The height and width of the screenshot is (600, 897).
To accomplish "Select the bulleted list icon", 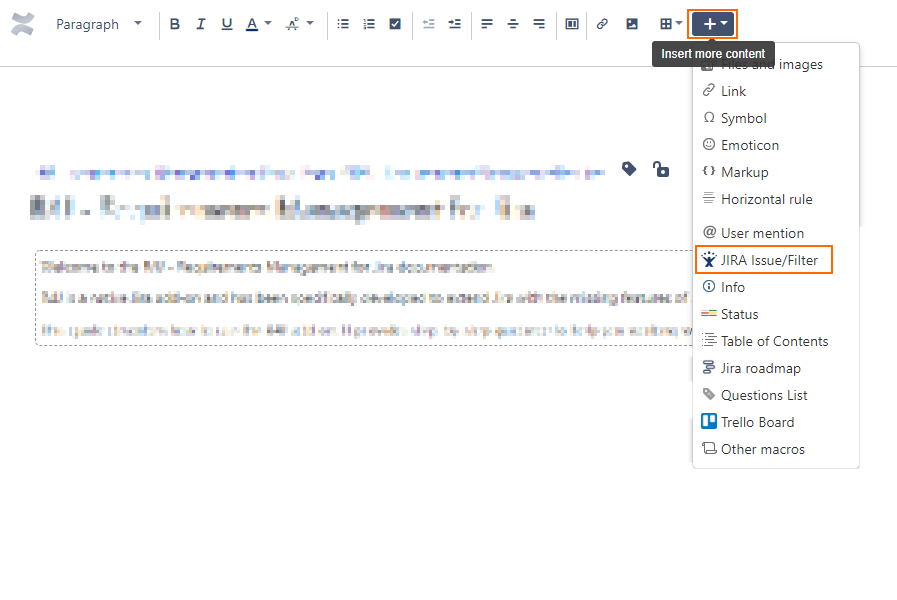I will click(341, 24).
